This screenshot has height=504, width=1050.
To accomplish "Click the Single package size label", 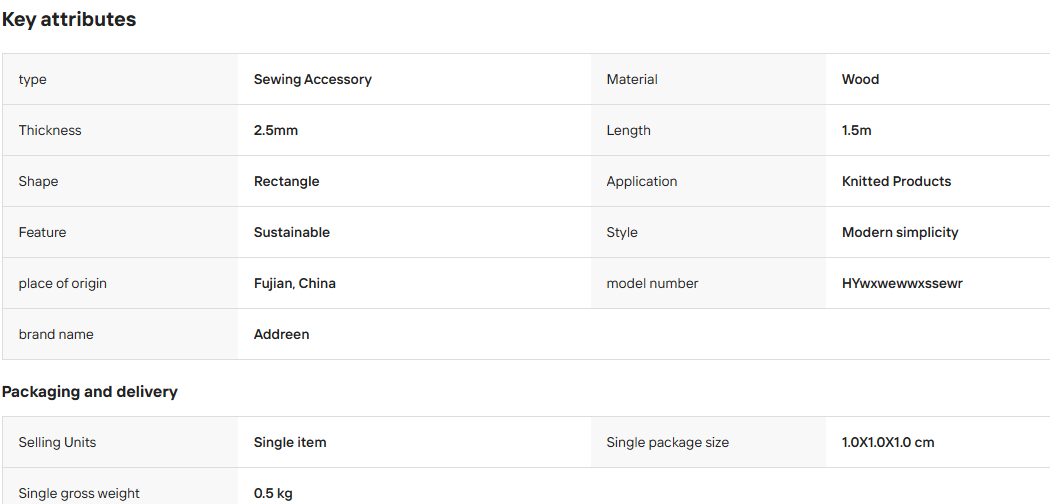I will coord(668,442).
